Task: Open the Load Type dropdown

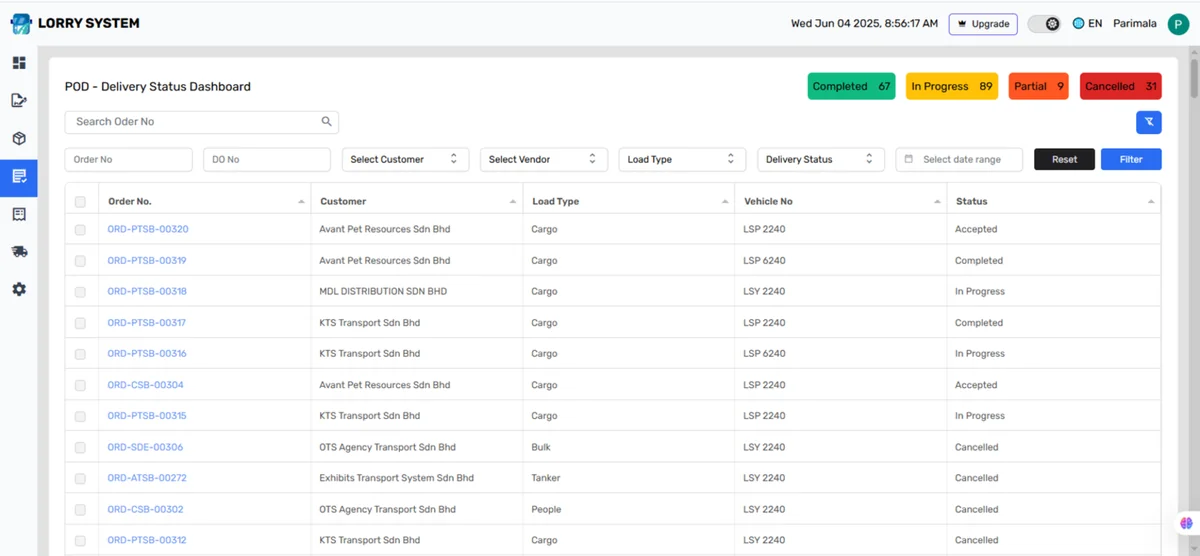Action: point(682,159)
